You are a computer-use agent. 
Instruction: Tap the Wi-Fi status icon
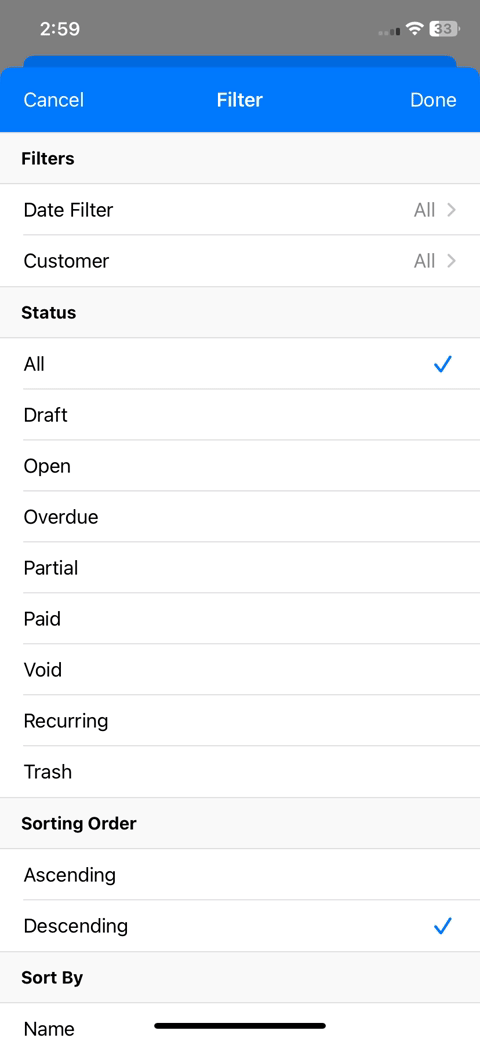tap(414, 28)
